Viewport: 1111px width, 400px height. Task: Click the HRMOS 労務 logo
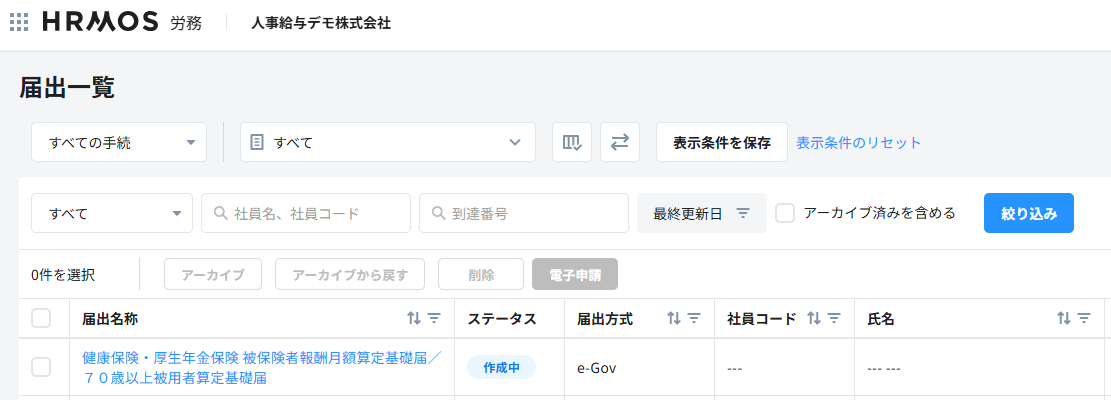coord(121,22)
